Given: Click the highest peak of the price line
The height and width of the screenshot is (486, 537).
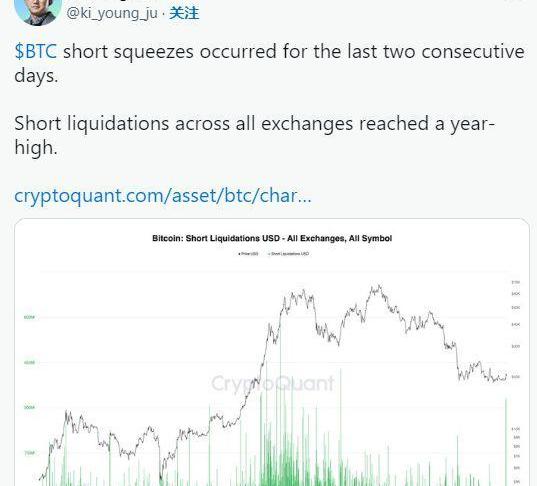Looking at the screenshot, I should (379, 285).
